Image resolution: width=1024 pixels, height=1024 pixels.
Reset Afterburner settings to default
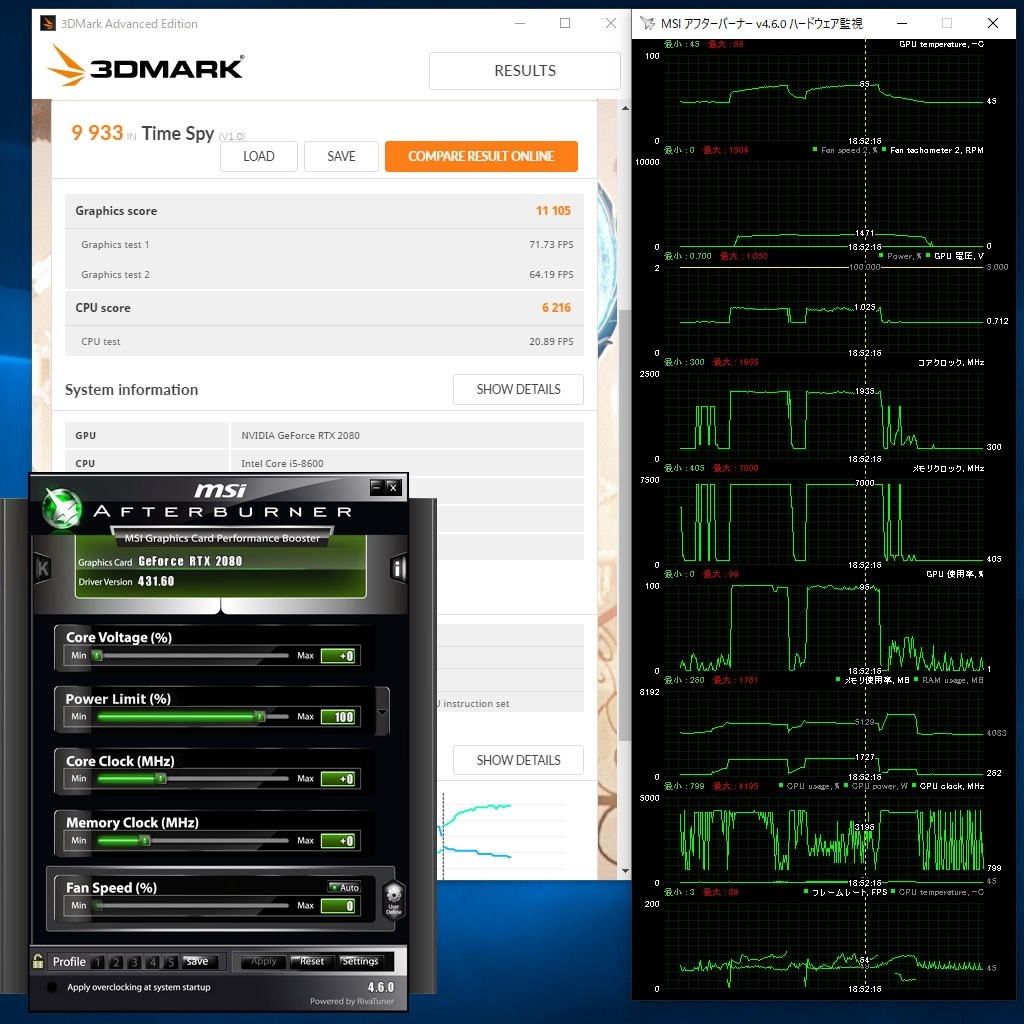(312, 961)
